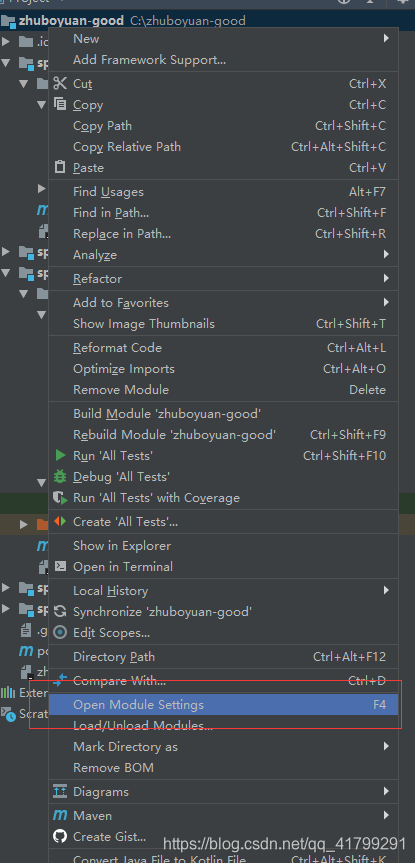Open Module Settings
Viewport: 415px width, 863px height.
pos(223,704)
